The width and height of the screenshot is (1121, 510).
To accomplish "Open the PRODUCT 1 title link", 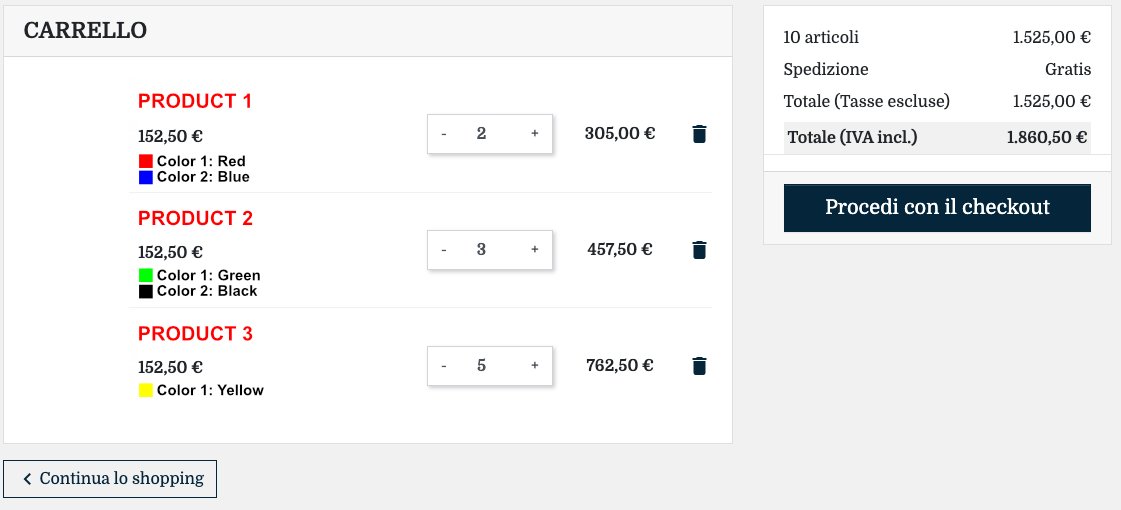I will [x=195, y=102].
